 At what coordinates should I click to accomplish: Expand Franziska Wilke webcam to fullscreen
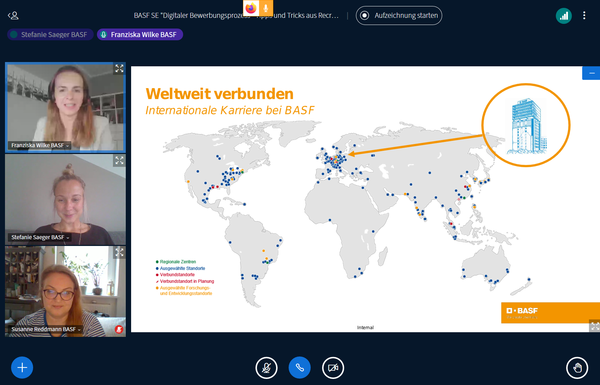[x=119, y=69]
